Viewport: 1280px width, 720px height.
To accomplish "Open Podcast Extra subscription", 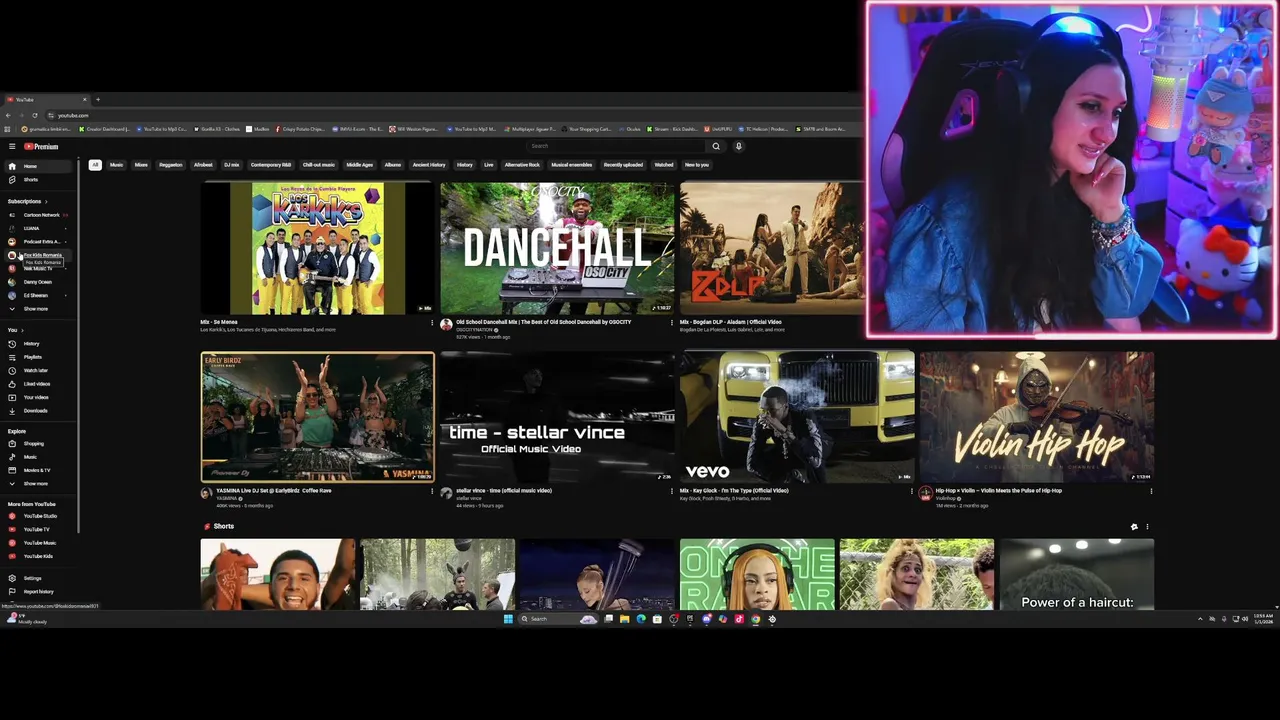I will pyautogui.click(x=40, y=242).
